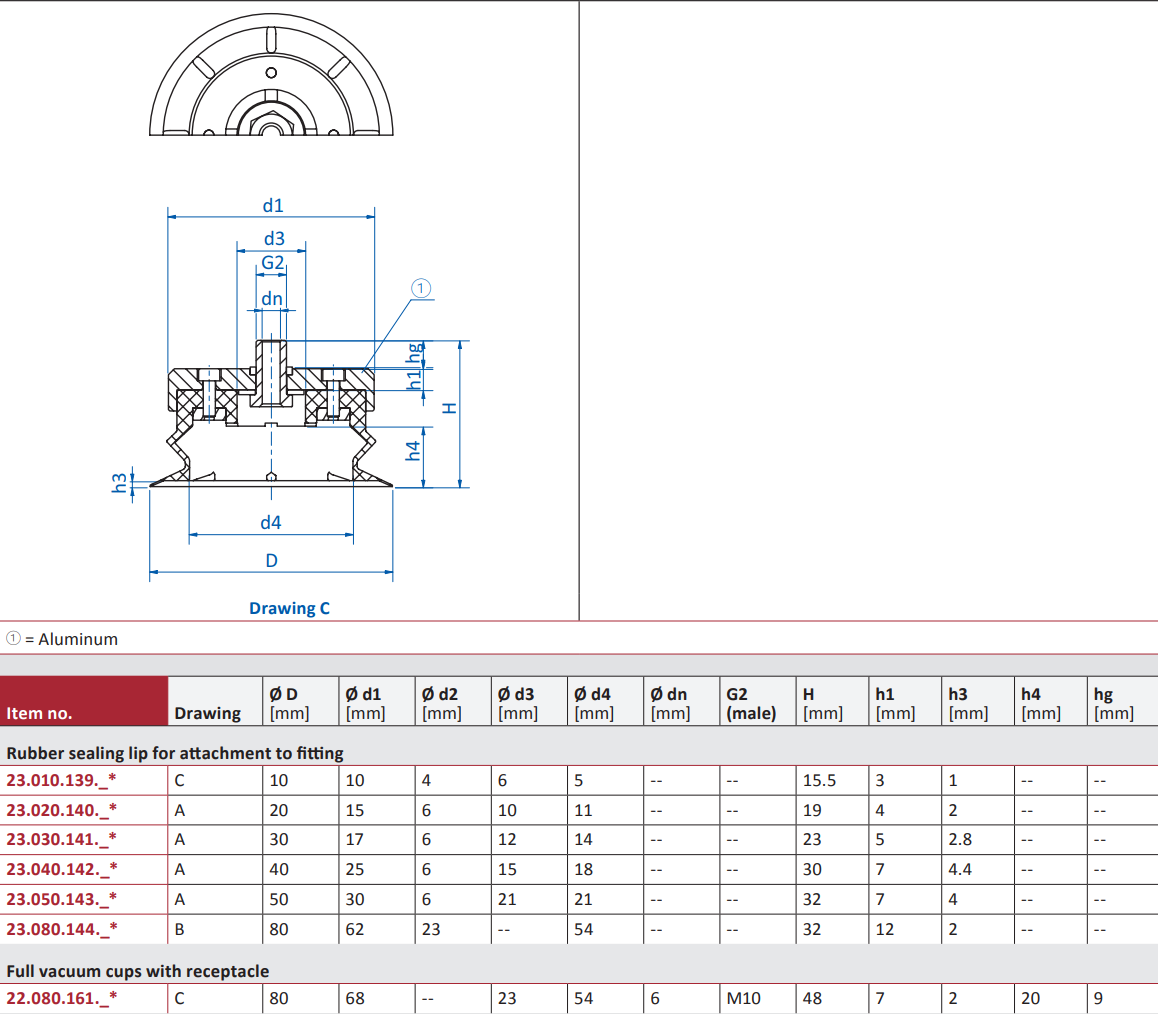This screenshot has height=1014, width=1158.
Task: Click the d3 dimension label in drawing
Action: point(274,239)
